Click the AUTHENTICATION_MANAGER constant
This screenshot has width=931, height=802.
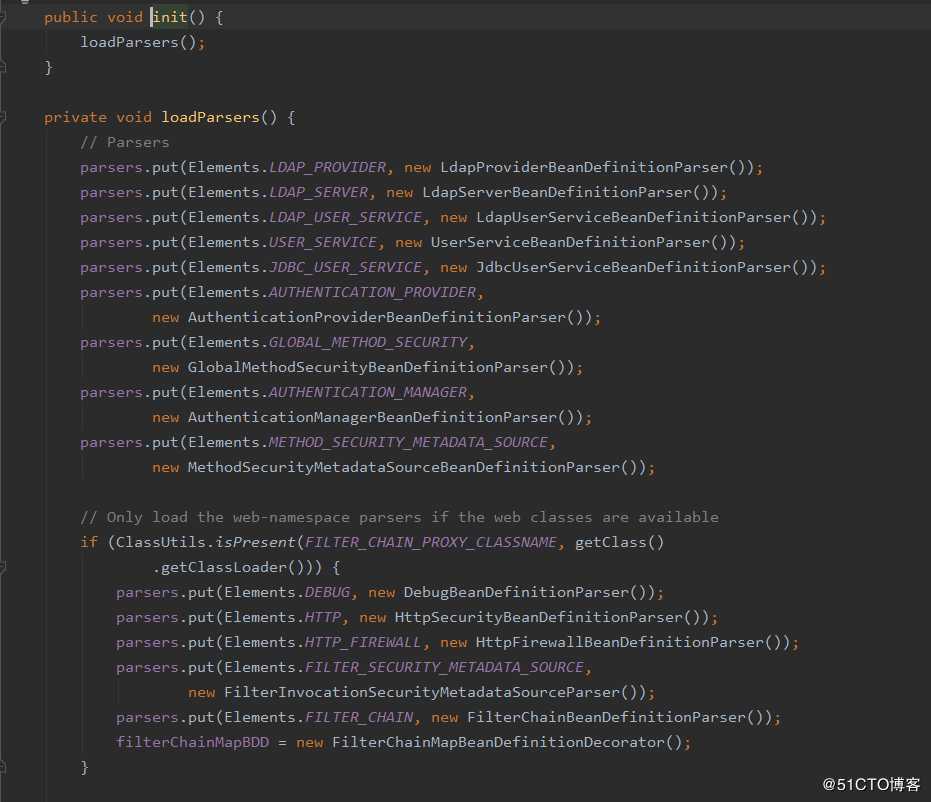point(368,392)
